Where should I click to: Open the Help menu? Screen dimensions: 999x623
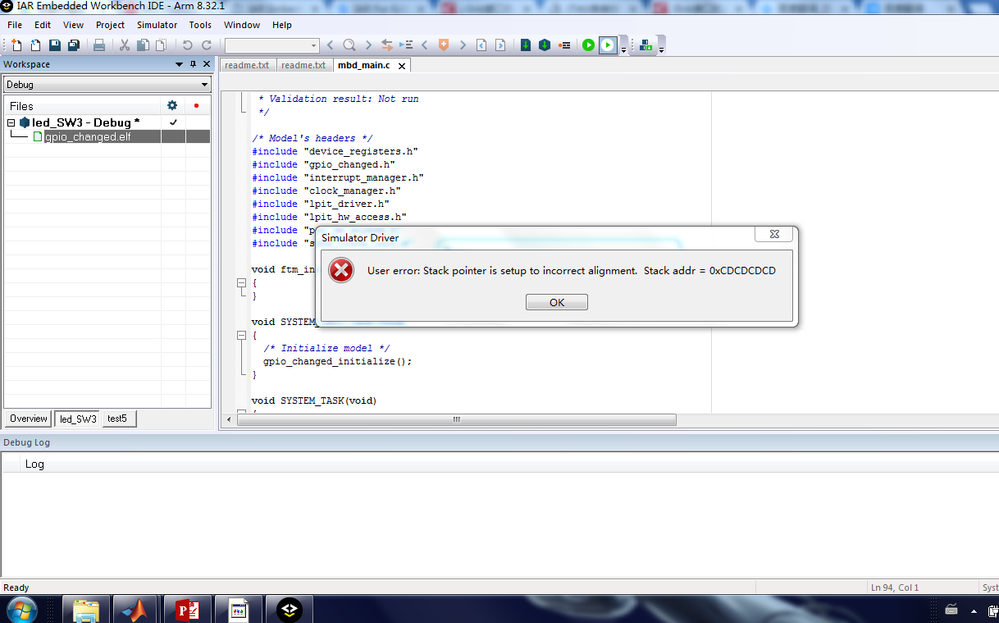point(282,25)
